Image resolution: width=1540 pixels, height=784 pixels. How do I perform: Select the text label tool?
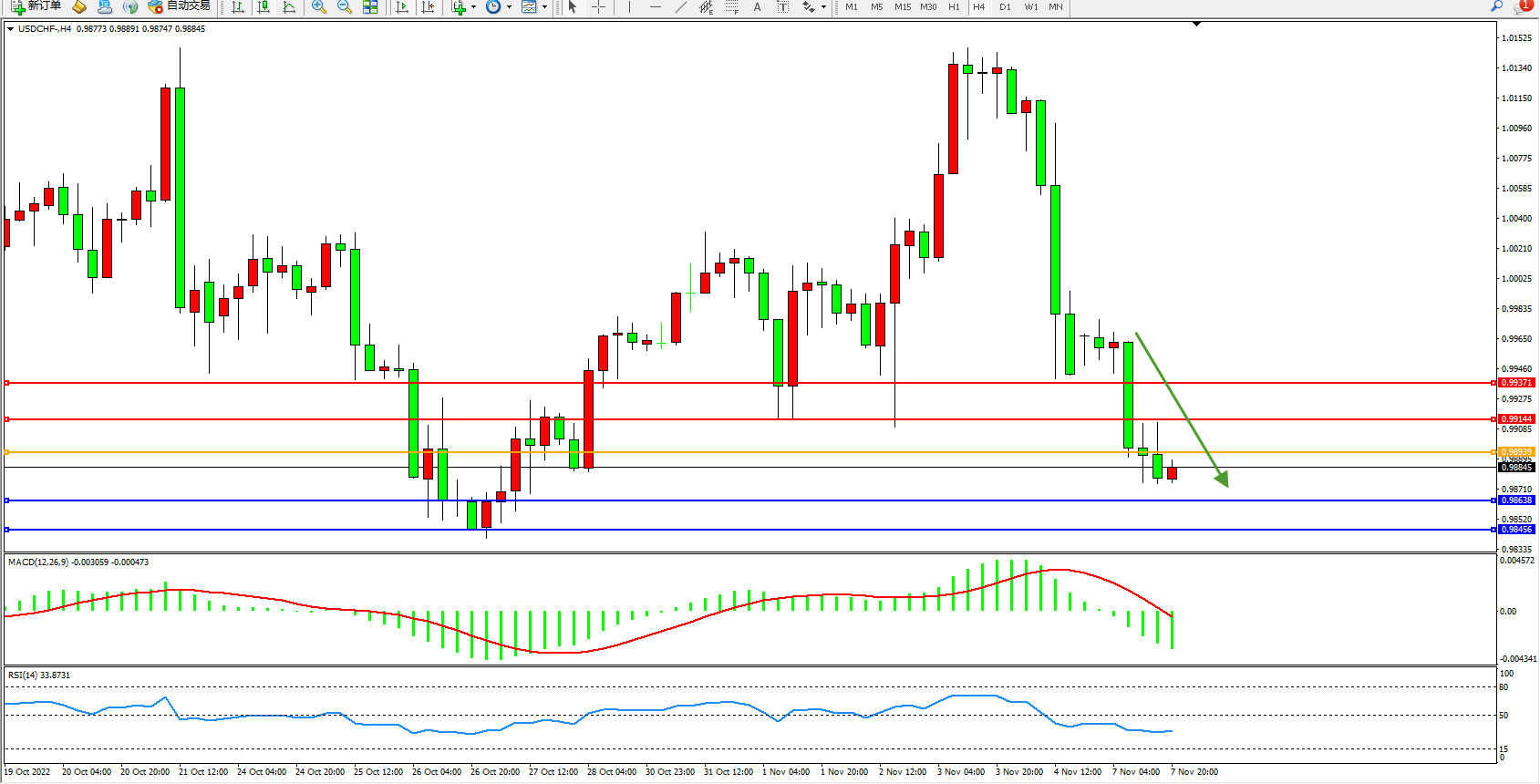pyautogui.click(x=782, y=7)
